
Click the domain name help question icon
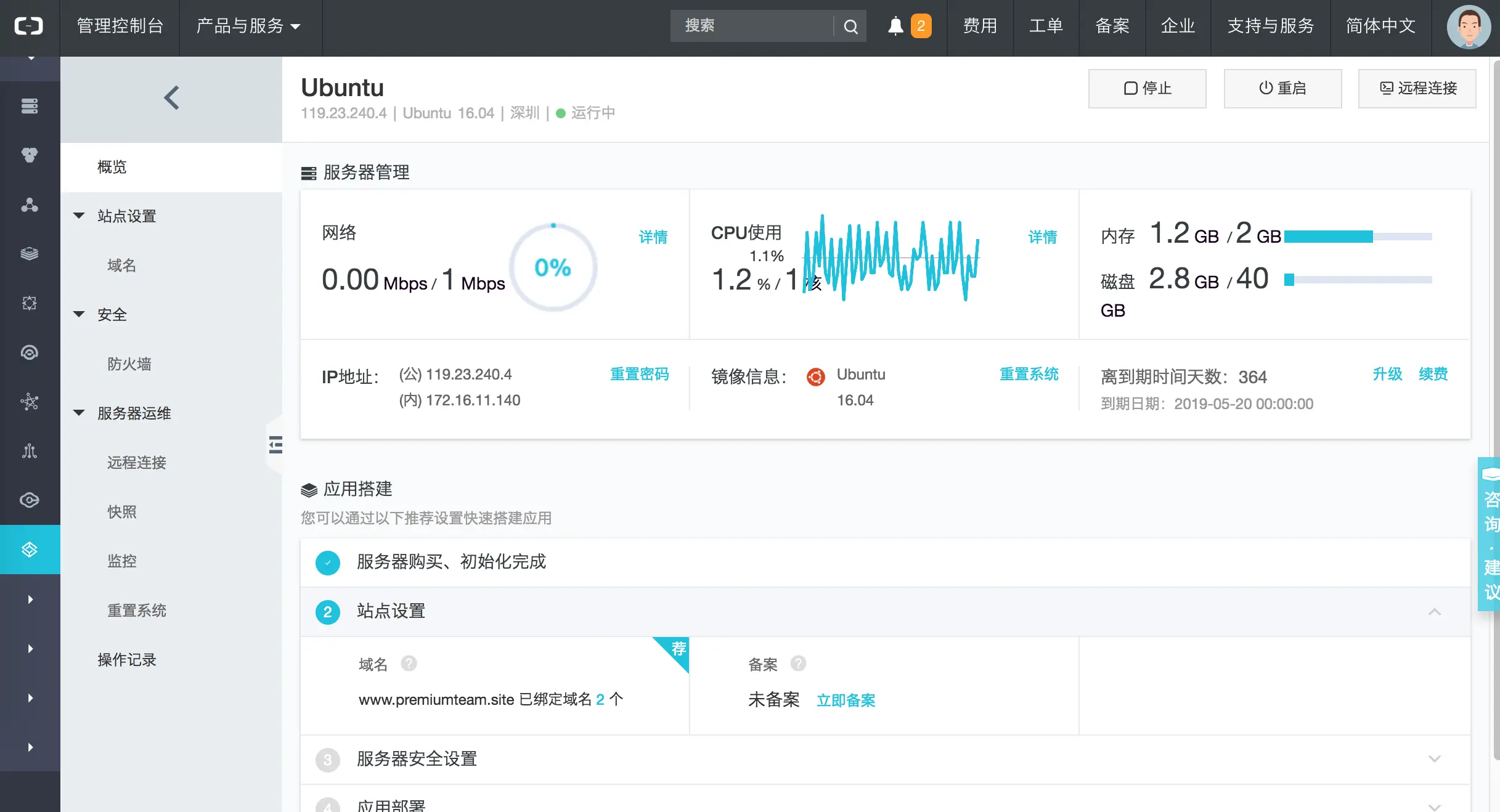pos(409,664)
